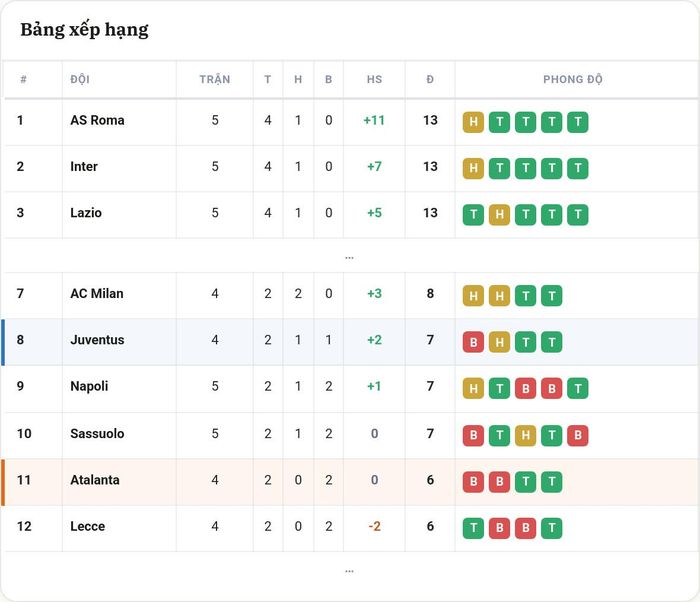Expand hidden rows below Lecce

click(350, 571)
